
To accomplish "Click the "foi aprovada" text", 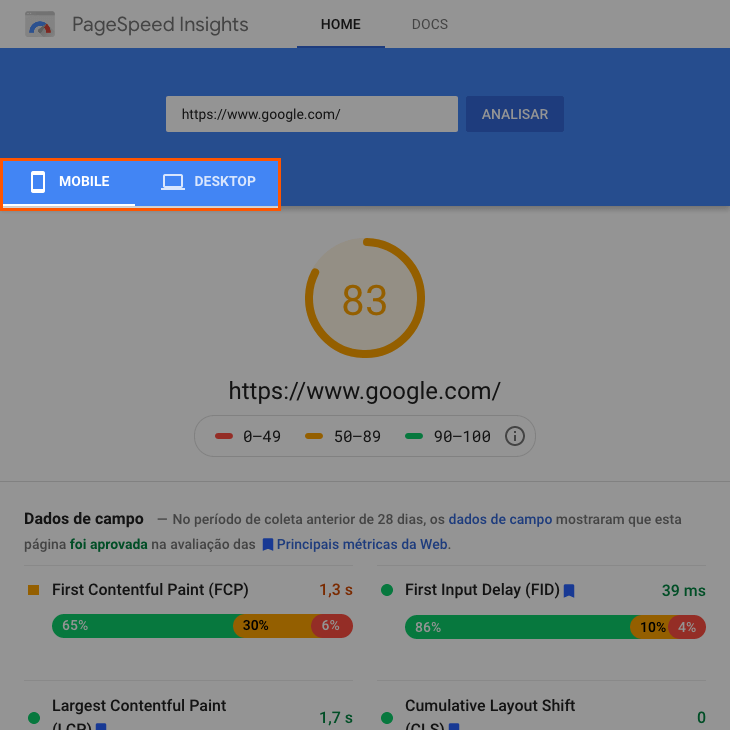I will [x=108, y=544].
